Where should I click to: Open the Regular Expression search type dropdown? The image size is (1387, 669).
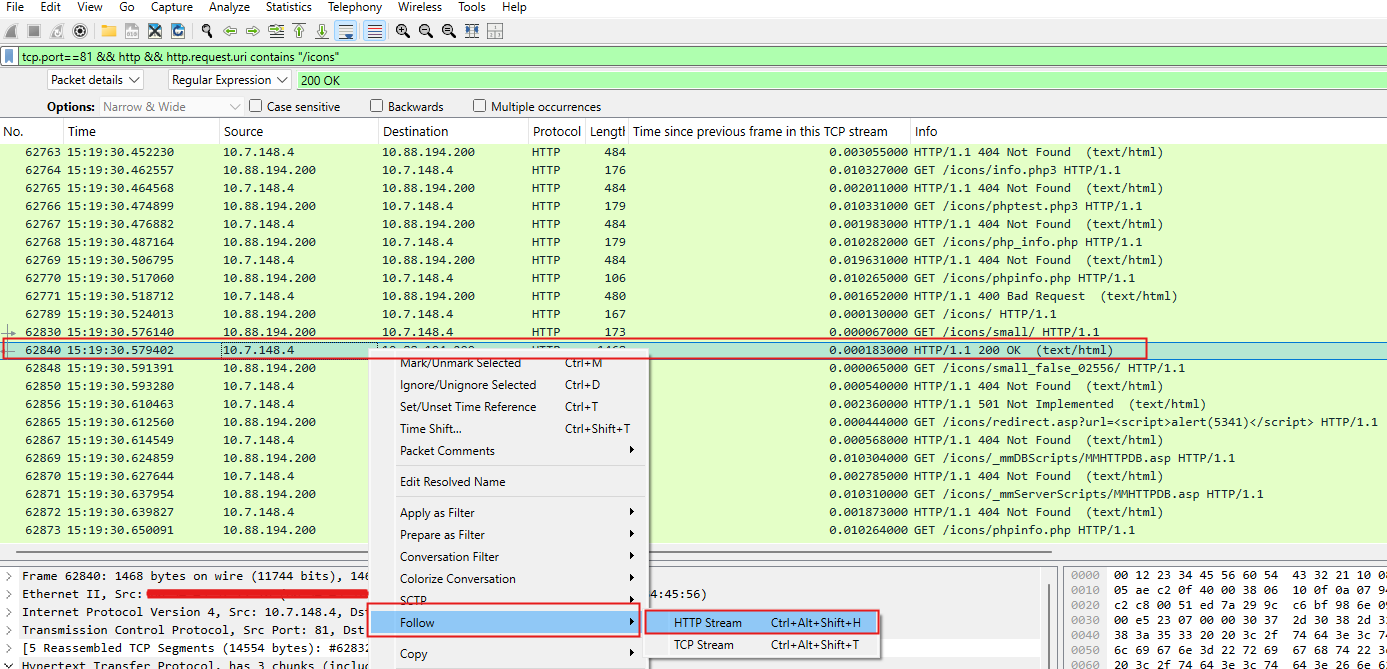point(229,80)
